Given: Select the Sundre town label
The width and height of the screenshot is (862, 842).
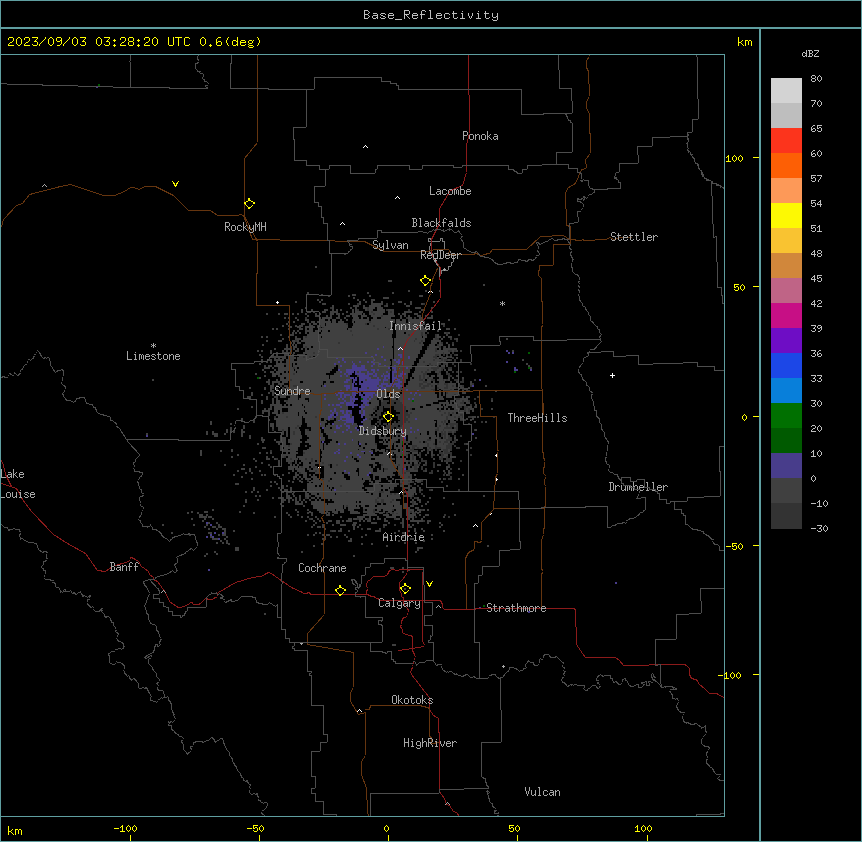Looking at the screenshot, I should tap(292, 391).
